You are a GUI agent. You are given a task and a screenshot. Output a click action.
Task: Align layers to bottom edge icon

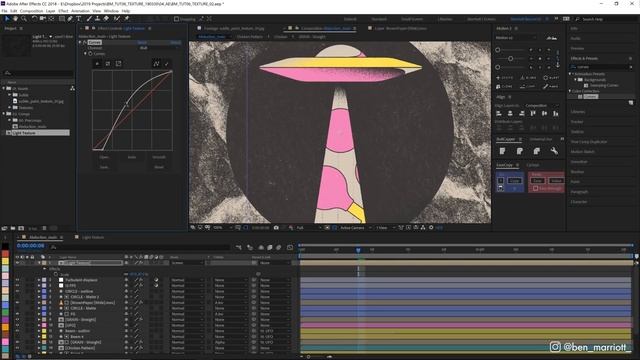click(x=556, y=113)
